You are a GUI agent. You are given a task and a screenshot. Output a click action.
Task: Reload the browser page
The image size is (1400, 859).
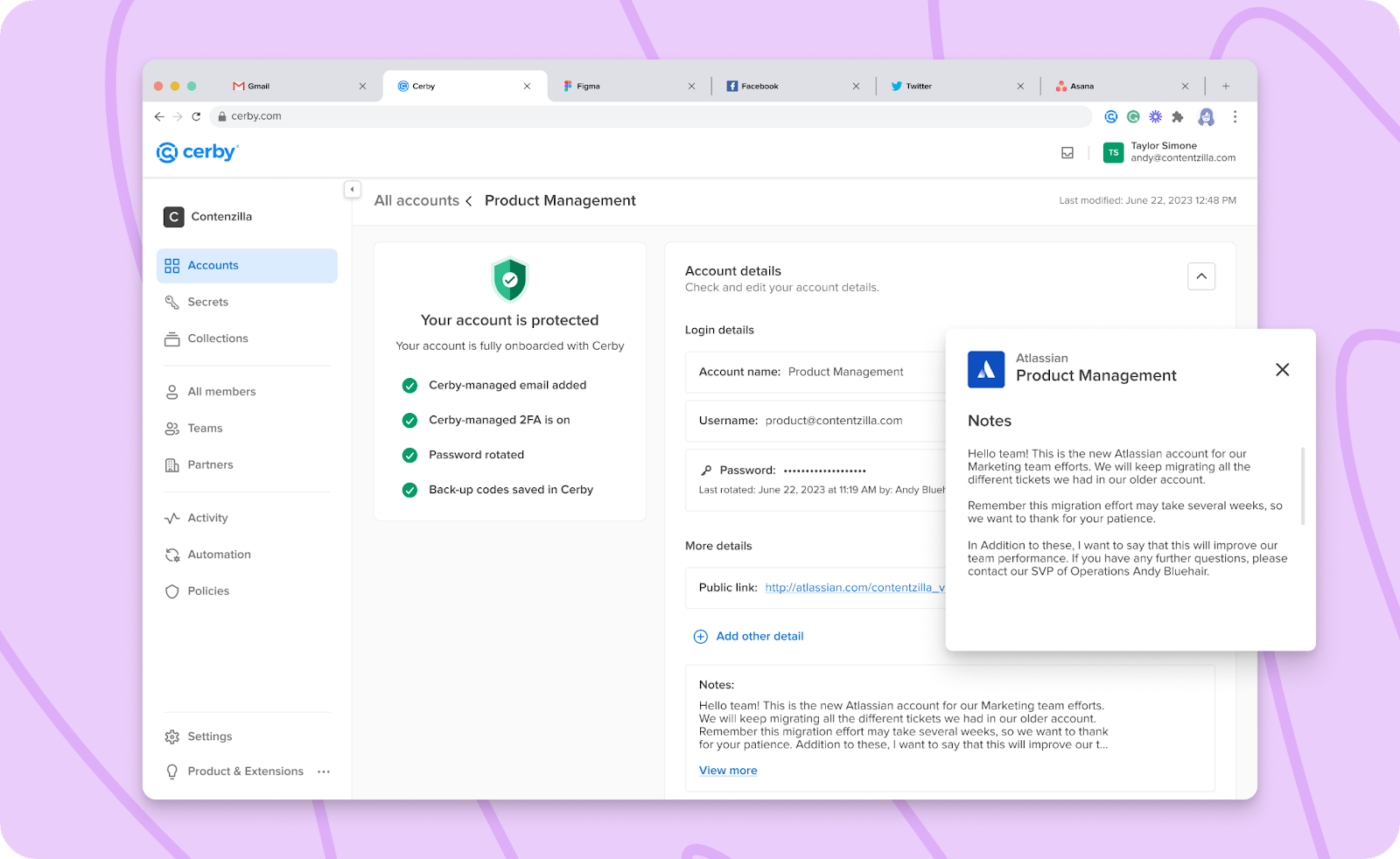coord(196,116)
